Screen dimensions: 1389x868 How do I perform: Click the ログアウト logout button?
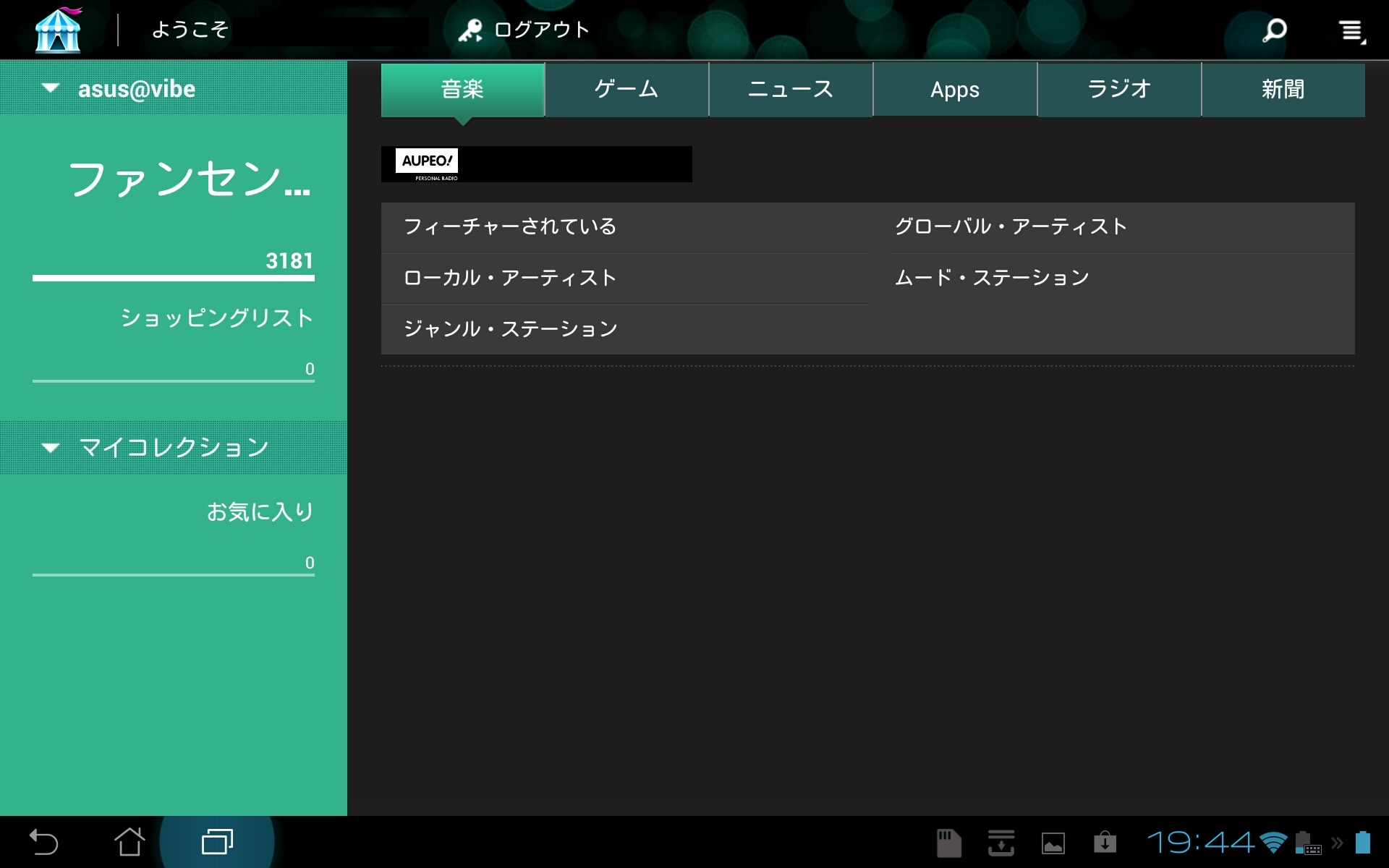pos(525,30)
